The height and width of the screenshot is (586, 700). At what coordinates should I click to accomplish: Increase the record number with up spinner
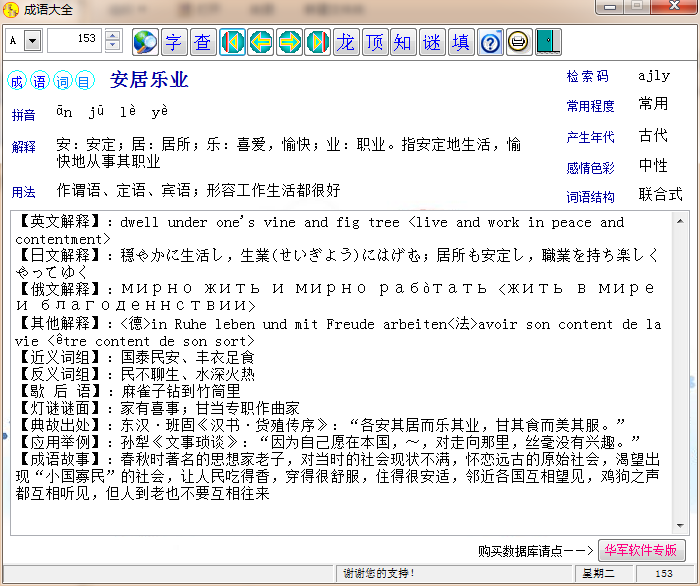point(113,35)
